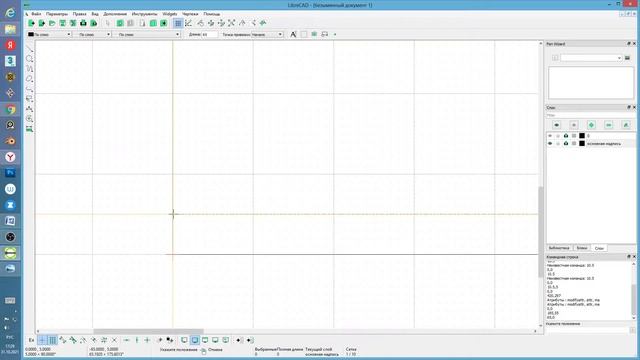Hide all layers button
The width and height of the screenshot is (640, 360).
click(574, 125)
